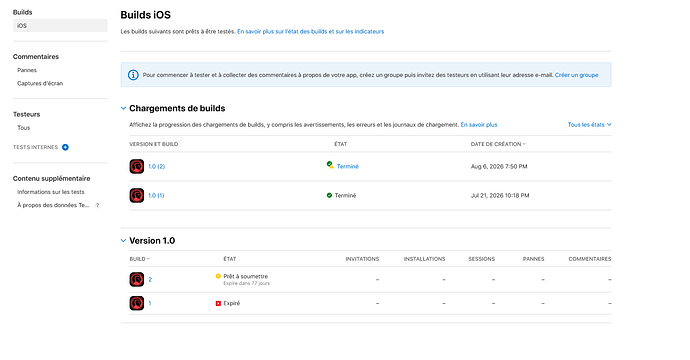Click the Aug 6, 2026 7:50 PM date
Viewport: 690px width, 360px height.
point(499,166)
